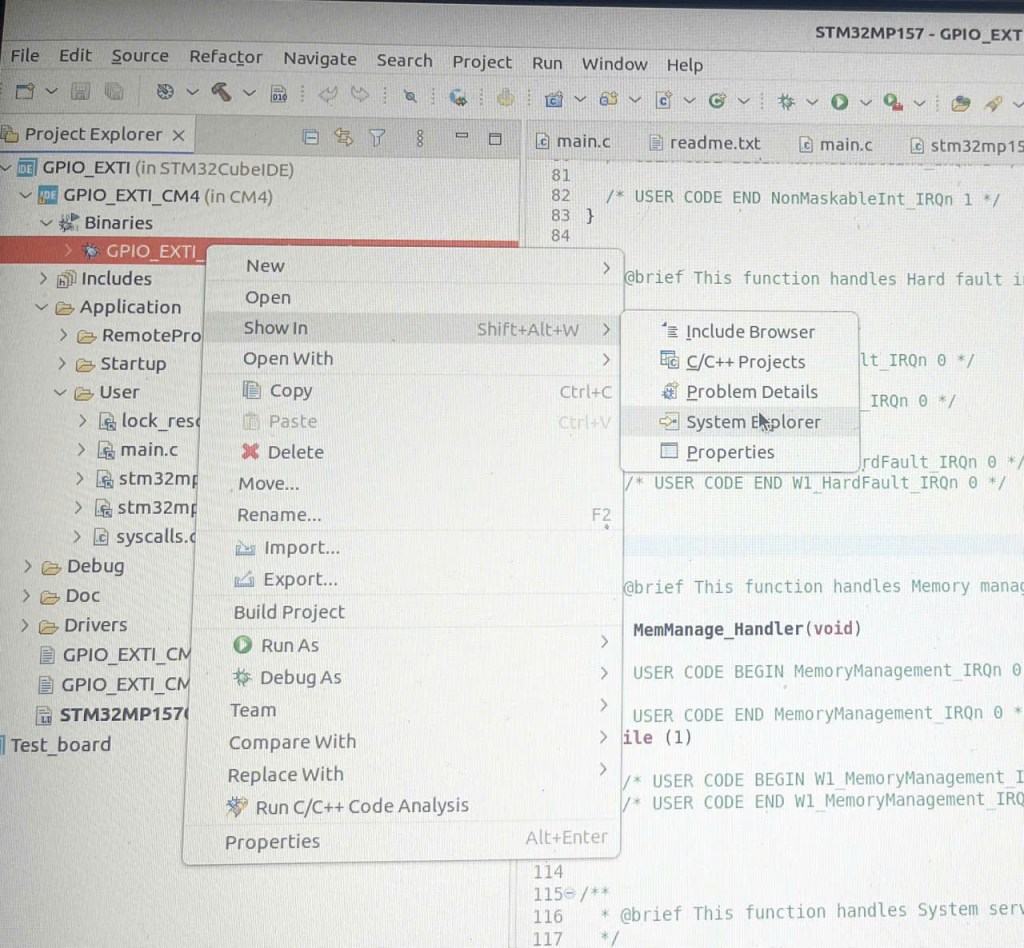1024x948 pixels.
Task: Open the Project menu in menu bar
Action: tap(481, 62)
